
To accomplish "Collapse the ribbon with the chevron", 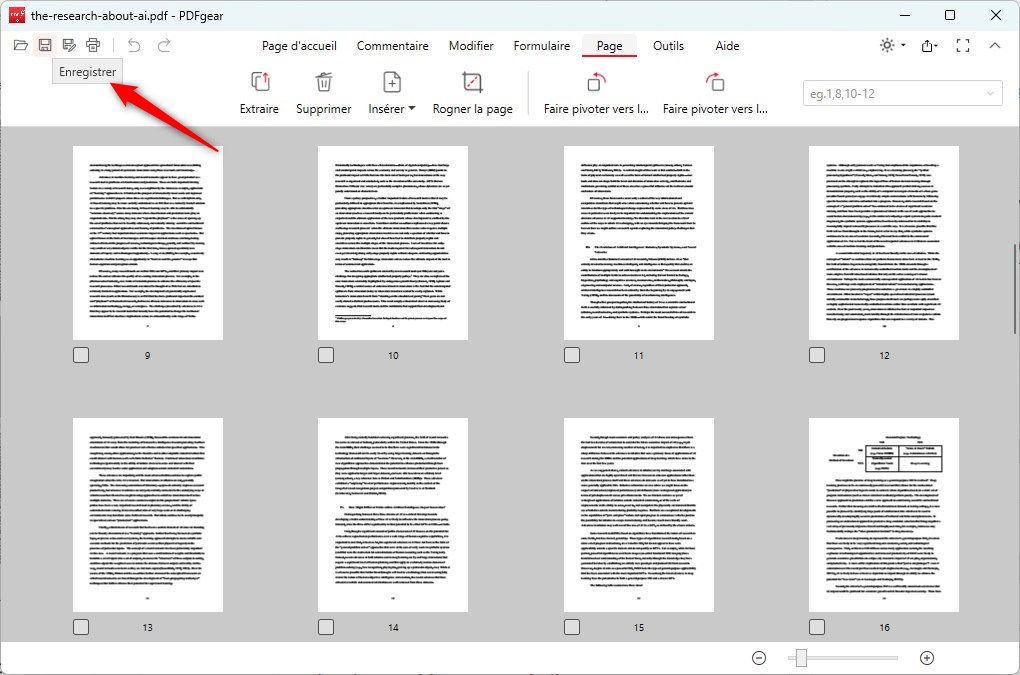I will click(996, 45).
